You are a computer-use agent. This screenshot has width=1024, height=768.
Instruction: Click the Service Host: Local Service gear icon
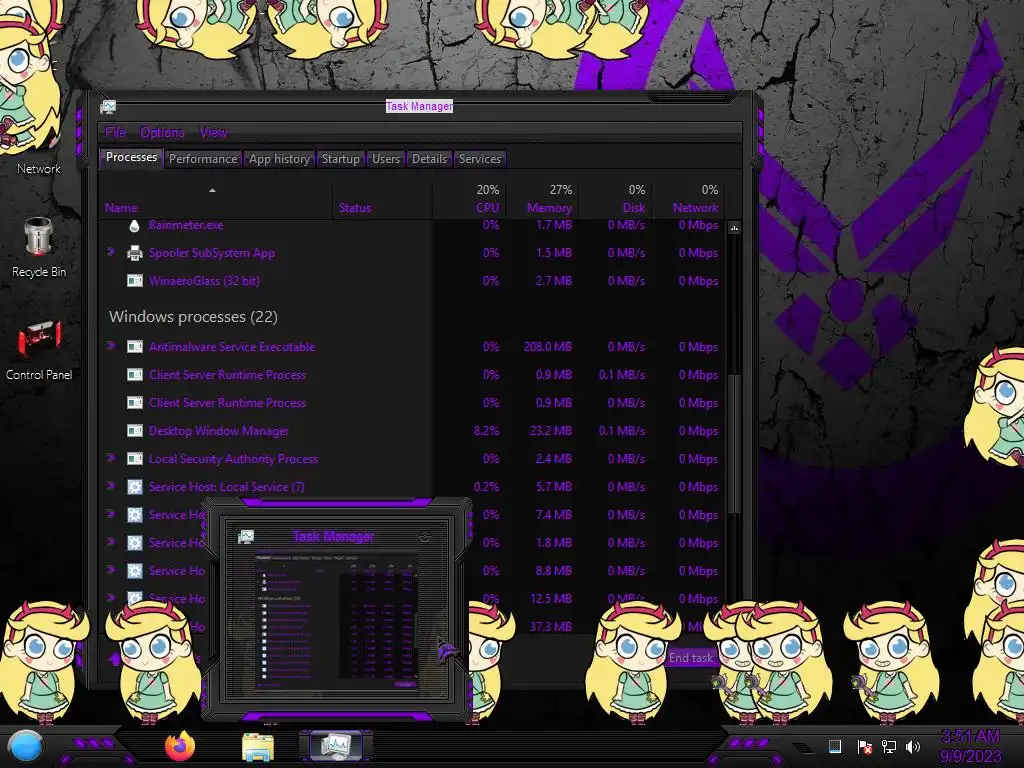coord(135,487)
